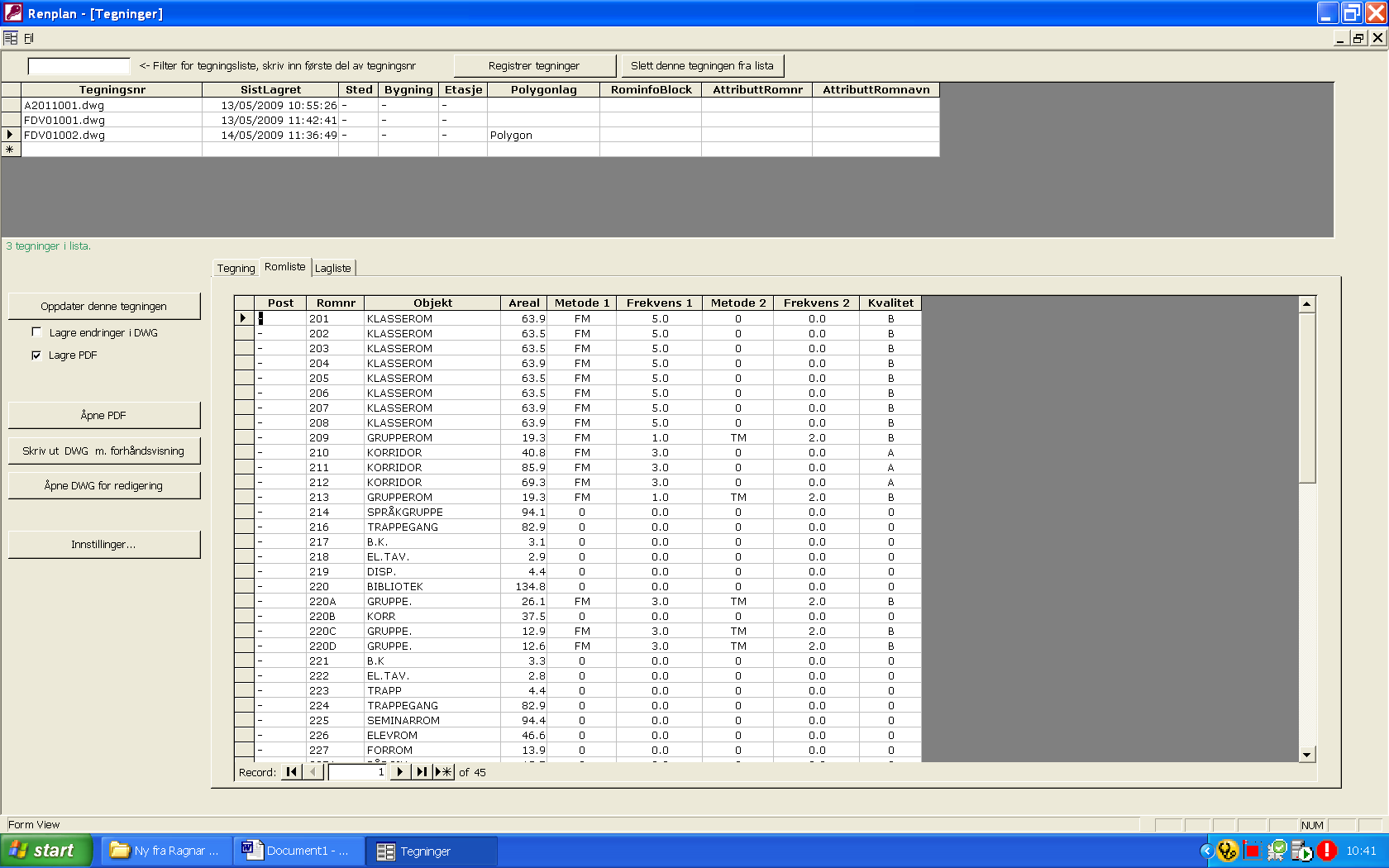This screenshot has height=868, width=1389.
Task: Switch to the Lagliste tab
Action: [333, 268]
